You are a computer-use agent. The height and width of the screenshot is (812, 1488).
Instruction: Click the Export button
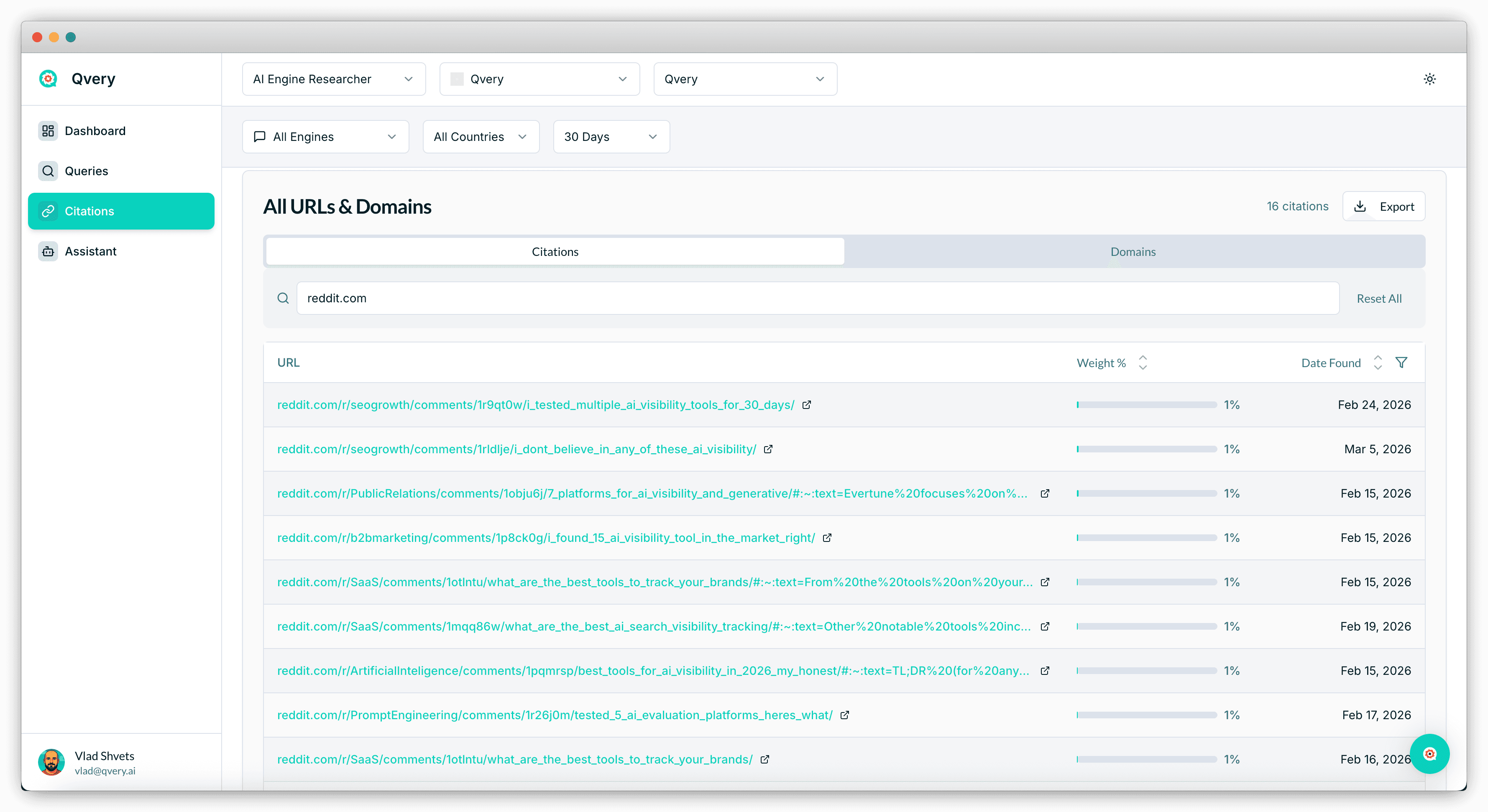coord(1383,207)
